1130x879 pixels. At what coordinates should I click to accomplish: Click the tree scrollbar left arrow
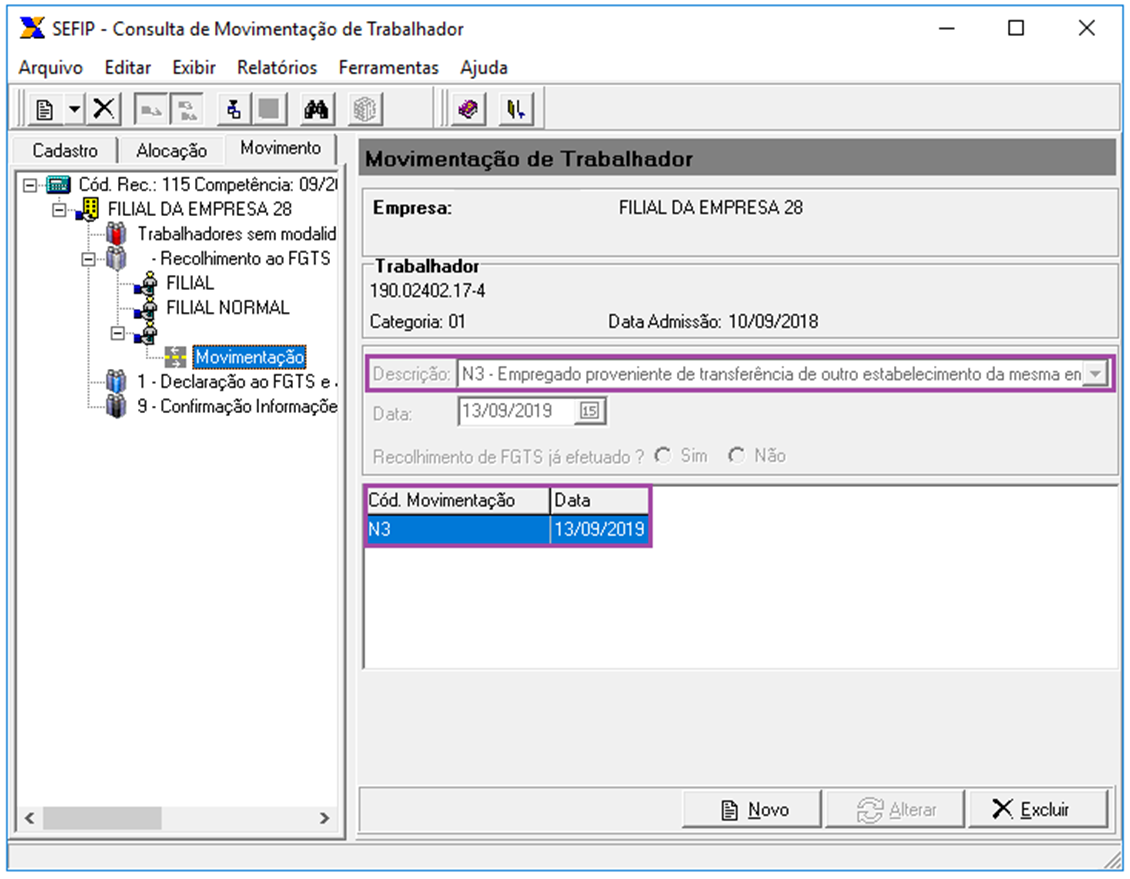click(30, 818)
